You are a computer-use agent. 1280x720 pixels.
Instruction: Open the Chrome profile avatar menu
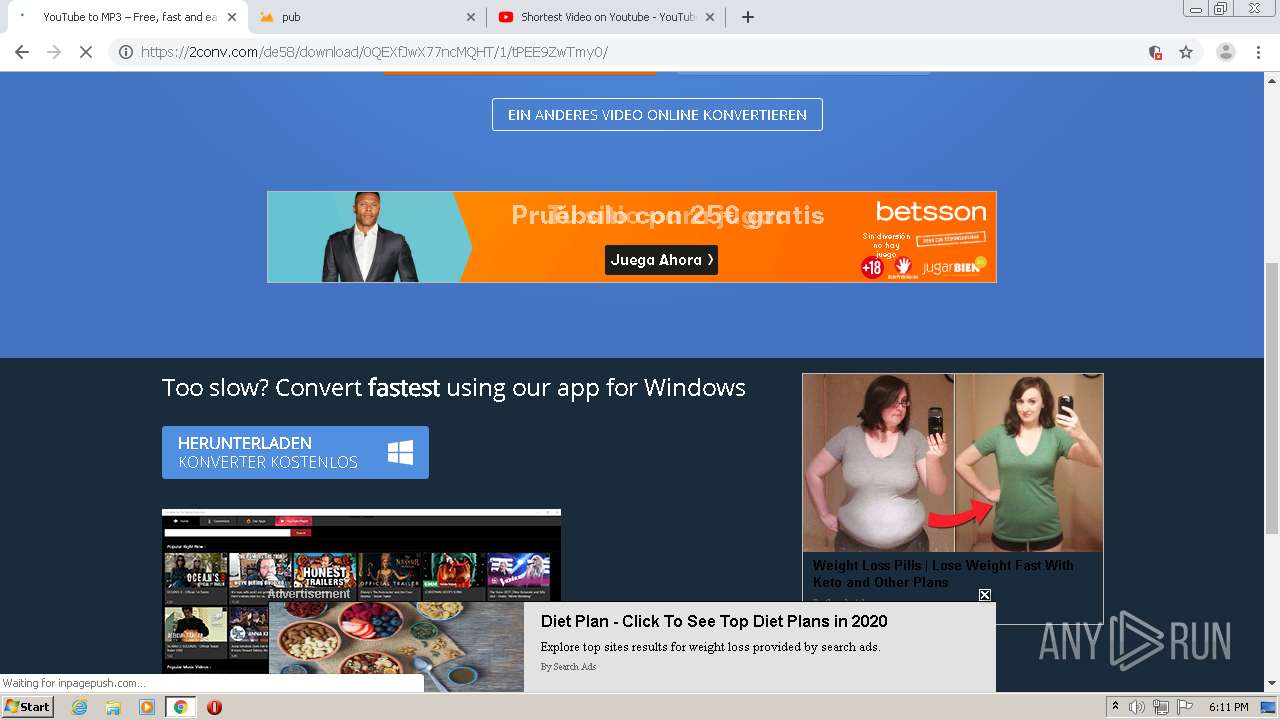[x=1225, y=52]
